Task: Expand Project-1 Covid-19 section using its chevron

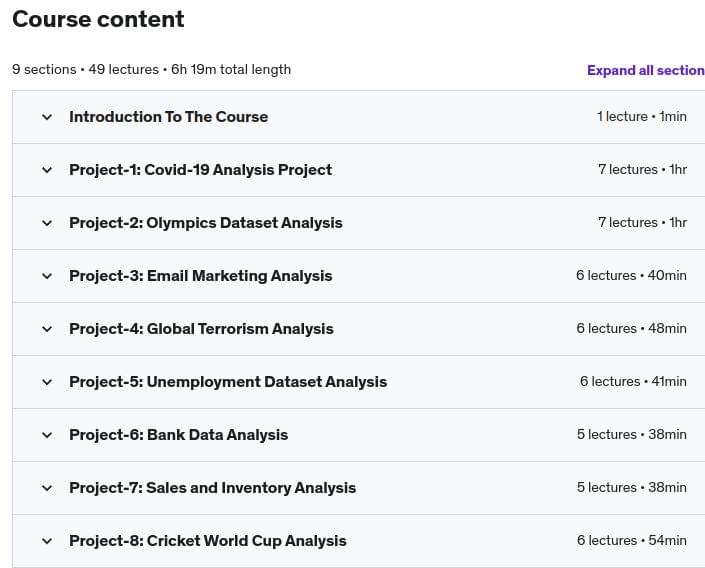Action: (x=46, y=170)
